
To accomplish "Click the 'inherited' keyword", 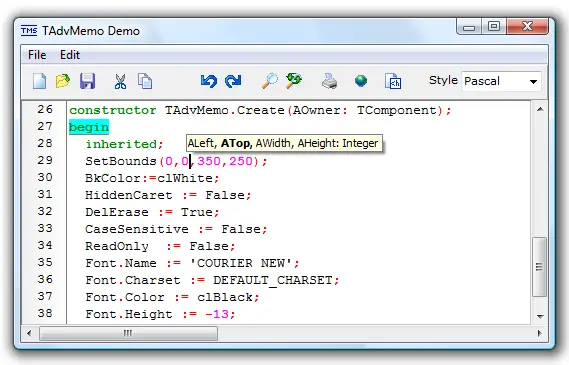I will (x=121, y=144).
